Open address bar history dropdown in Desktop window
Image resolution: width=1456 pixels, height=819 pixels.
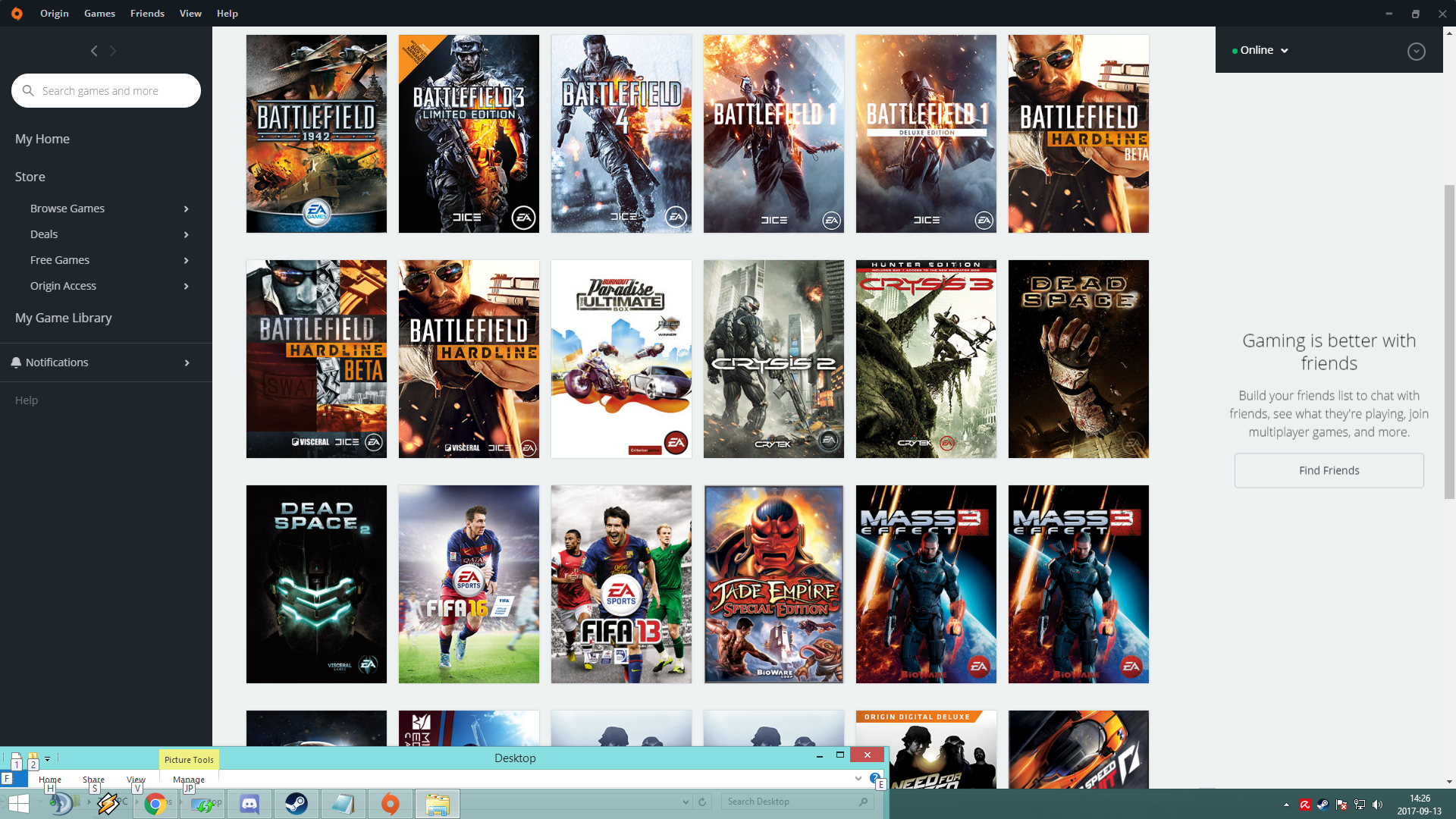tap(686, 802)
